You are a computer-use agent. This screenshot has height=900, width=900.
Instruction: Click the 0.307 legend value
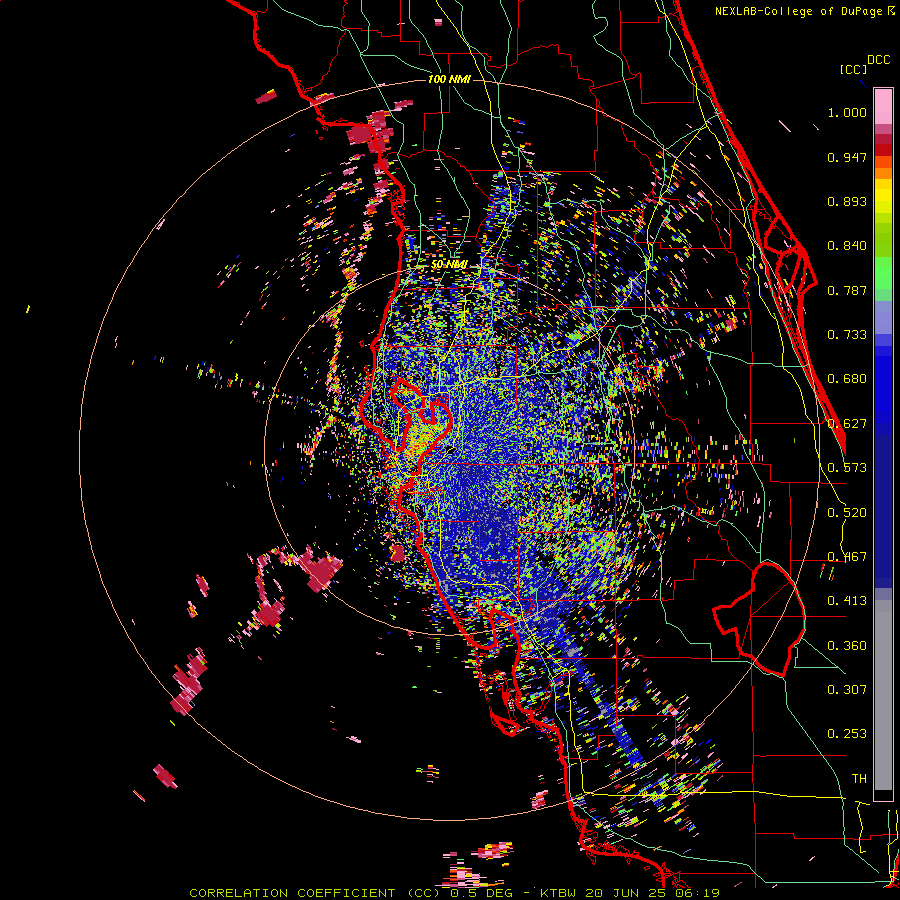point(847,689)
